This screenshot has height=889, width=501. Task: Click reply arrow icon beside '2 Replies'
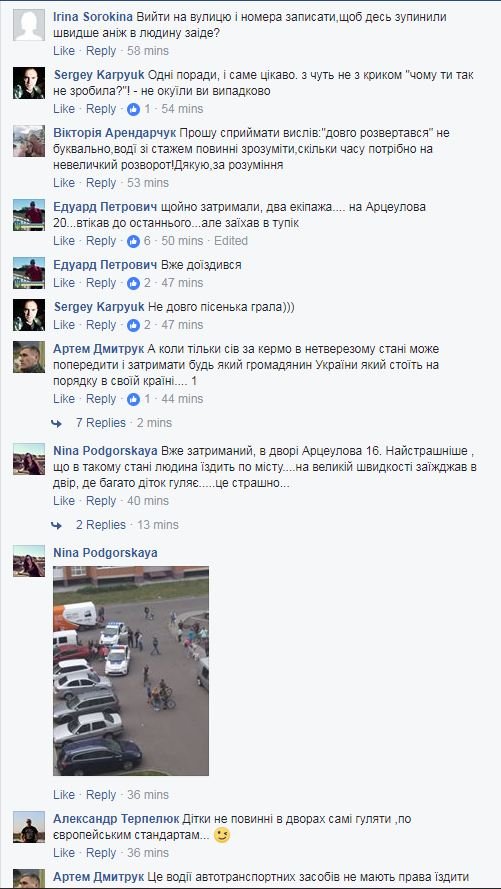[56, 525]
